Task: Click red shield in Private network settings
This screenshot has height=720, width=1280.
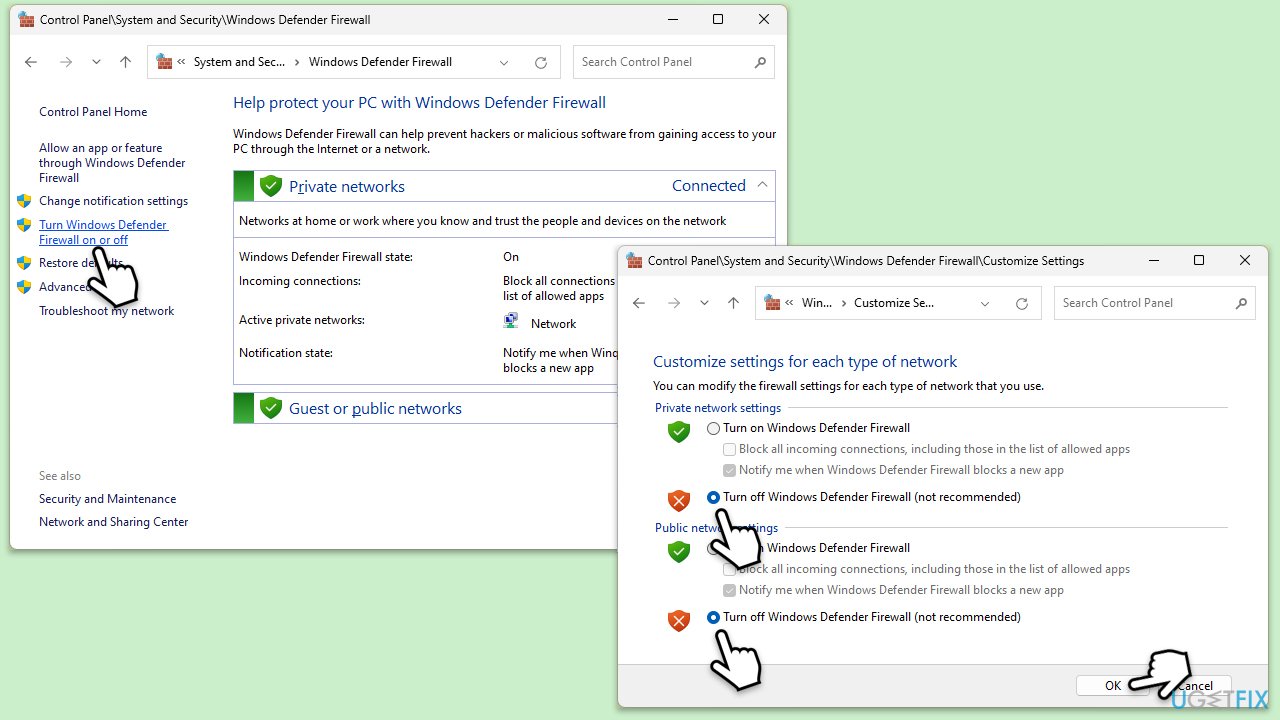Action: (x=679, y=500)
